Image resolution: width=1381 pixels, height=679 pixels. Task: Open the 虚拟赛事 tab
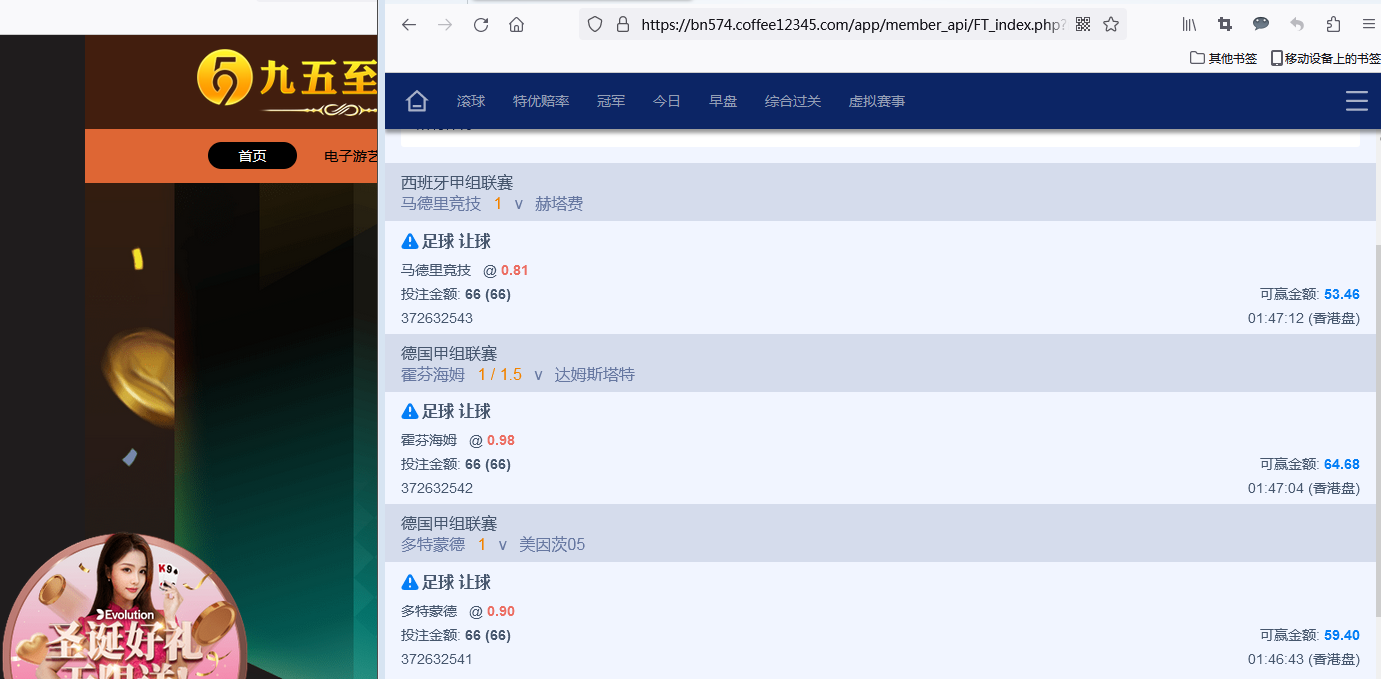pyautogui.click(x=877, y=101)
